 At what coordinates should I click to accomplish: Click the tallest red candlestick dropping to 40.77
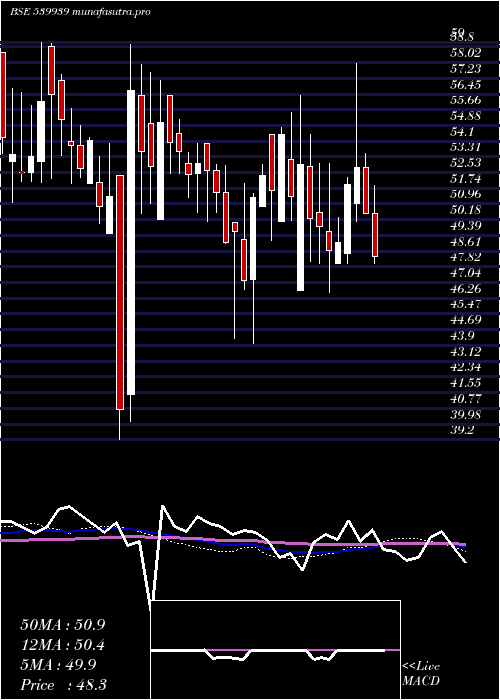tap(120, 292)
